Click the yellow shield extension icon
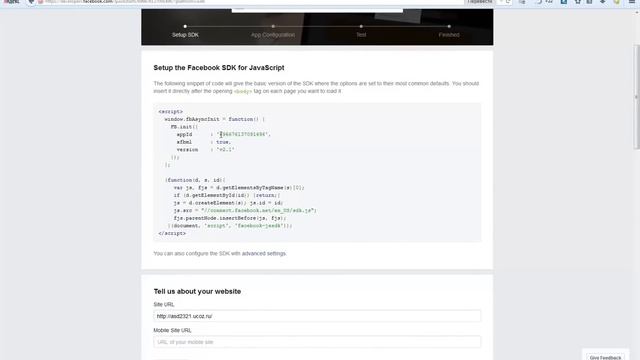Screen dimensions: 640x360 coord(616,2)
